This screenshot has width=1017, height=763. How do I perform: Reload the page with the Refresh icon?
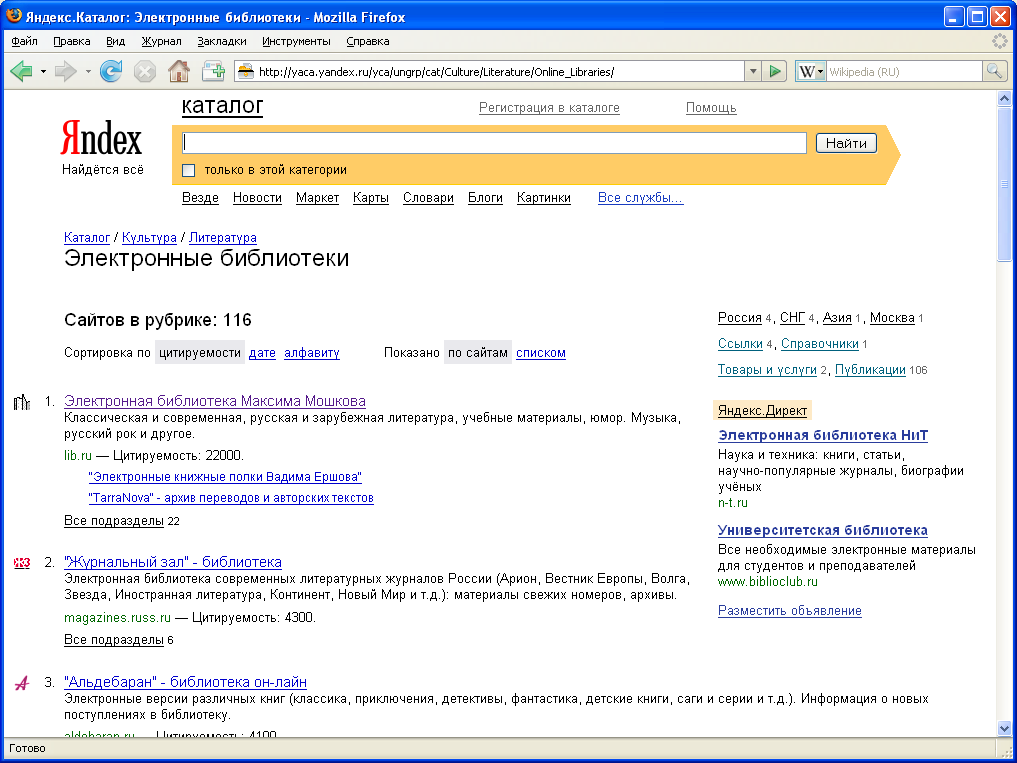pos(111,71)
